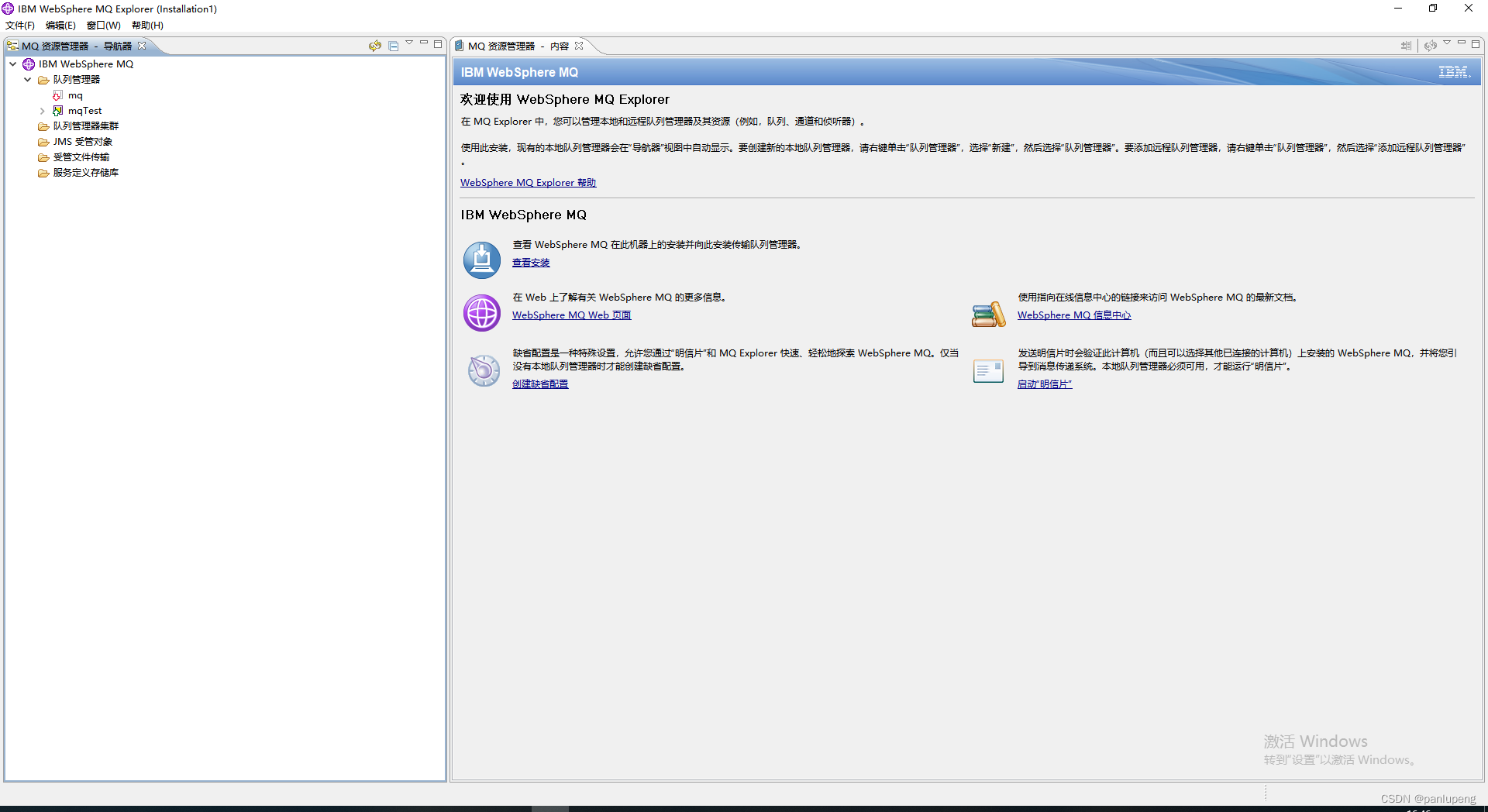Click the stacked books information center icon

coord(988,314)
